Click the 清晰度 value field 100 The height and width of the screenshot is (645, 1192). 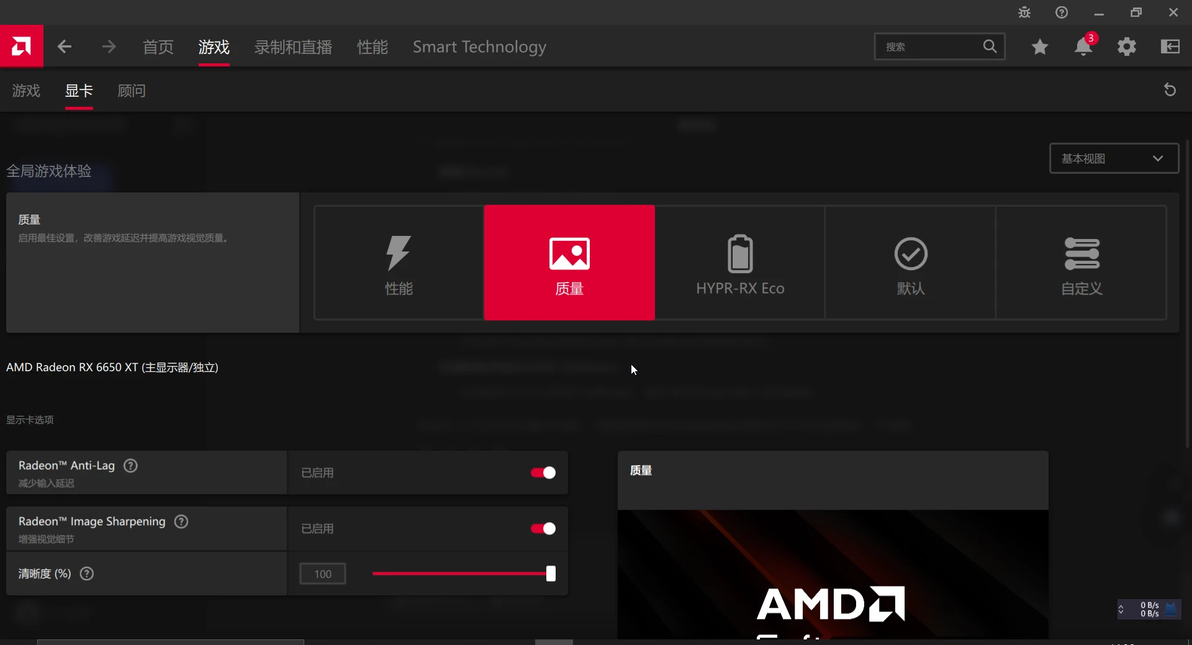click(x=322, y=574)
